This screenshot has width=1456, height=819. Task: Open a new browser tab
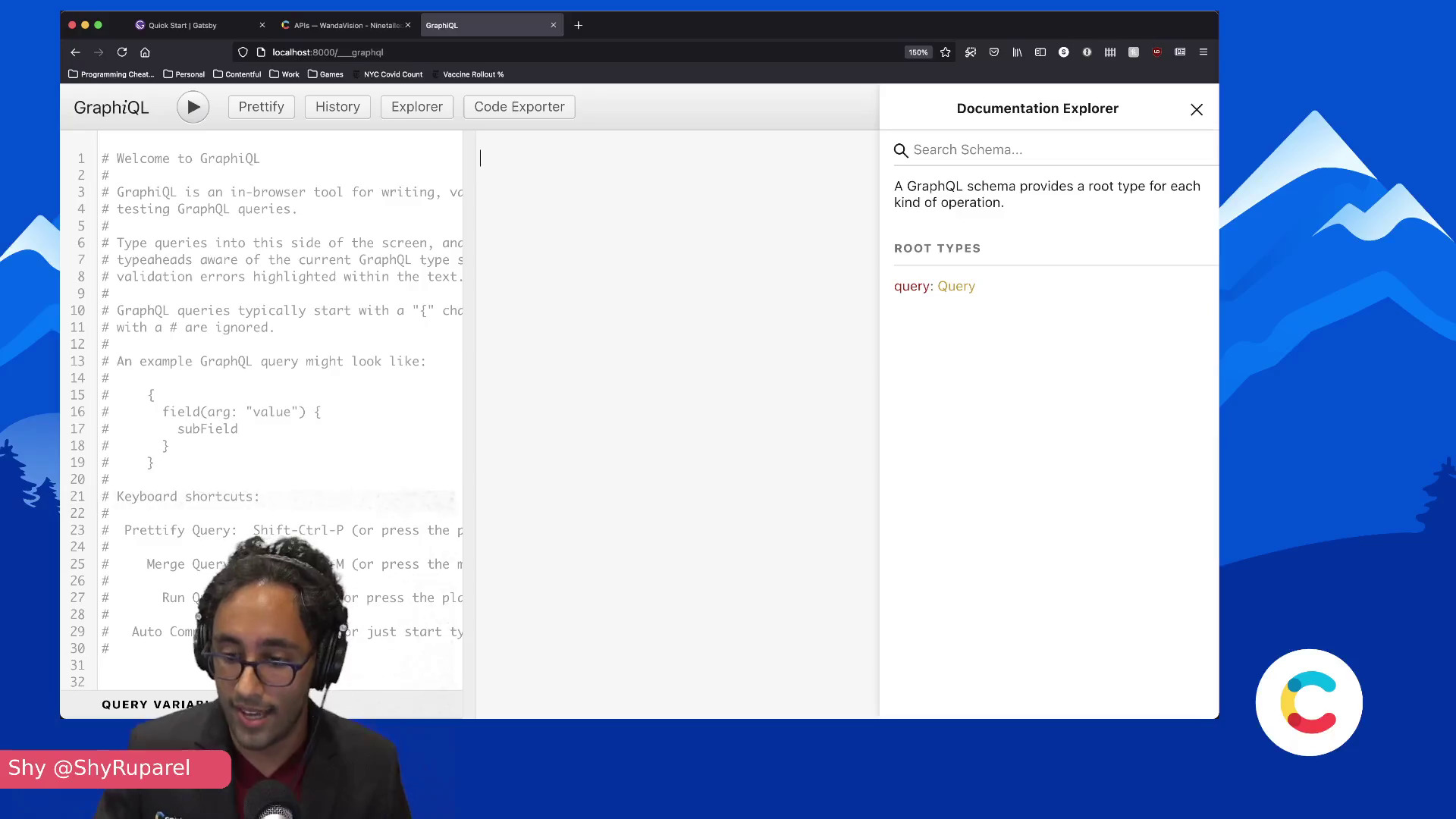[x=579, y=25]
